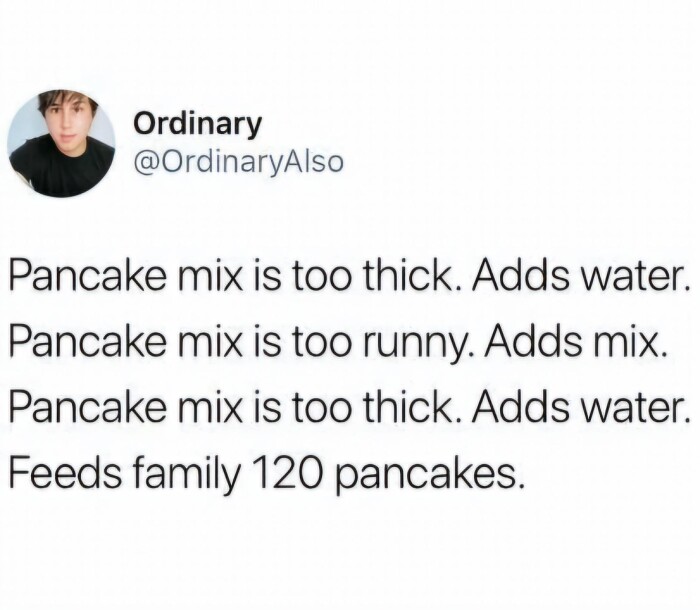Click the word thick. in first line
This screenshot has height=610, width=700.
pos(413,276)
